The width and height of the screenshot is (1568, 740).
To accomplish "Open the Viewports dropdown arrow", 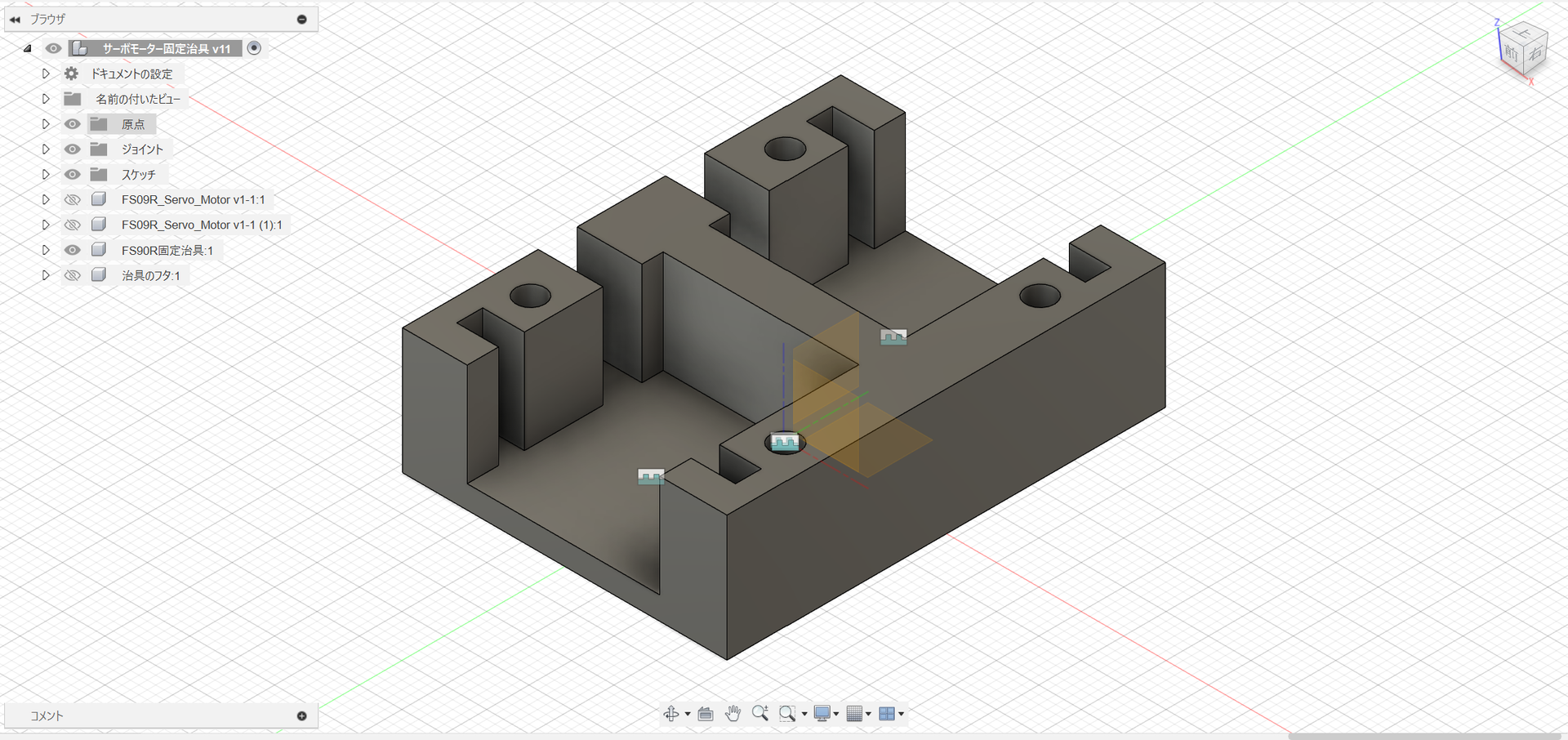I will (901, 715).
